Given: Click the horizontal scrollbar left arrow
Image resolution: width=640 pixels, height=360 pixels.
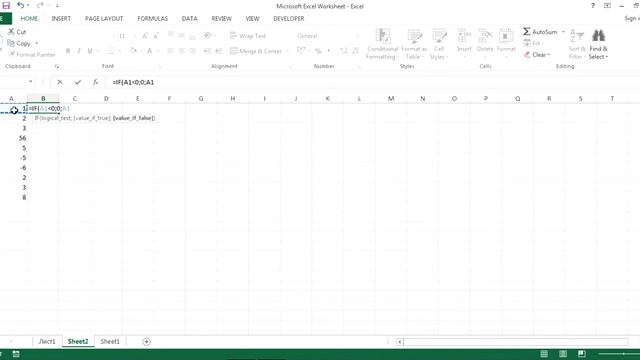Looking at the screenshot, I should point(400,342).
